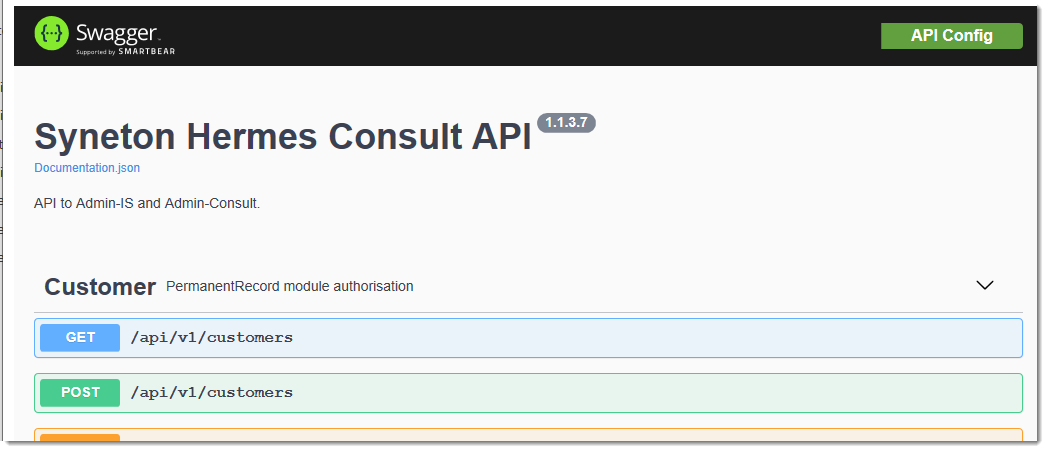This screenshot has width=1047, height=451.
Task: Click the orange method badge at the bottom
Action: (x=80, y=438)
